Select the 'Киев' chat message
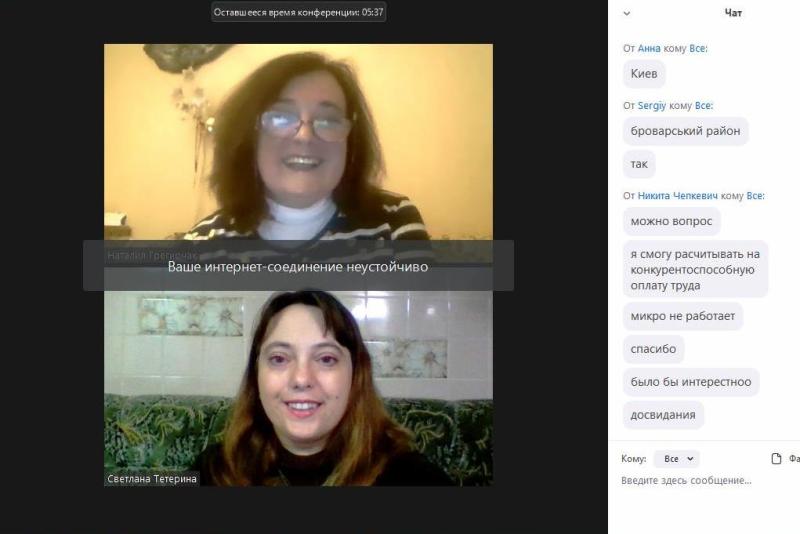This screenshot has height=534, width=800. 644,74
